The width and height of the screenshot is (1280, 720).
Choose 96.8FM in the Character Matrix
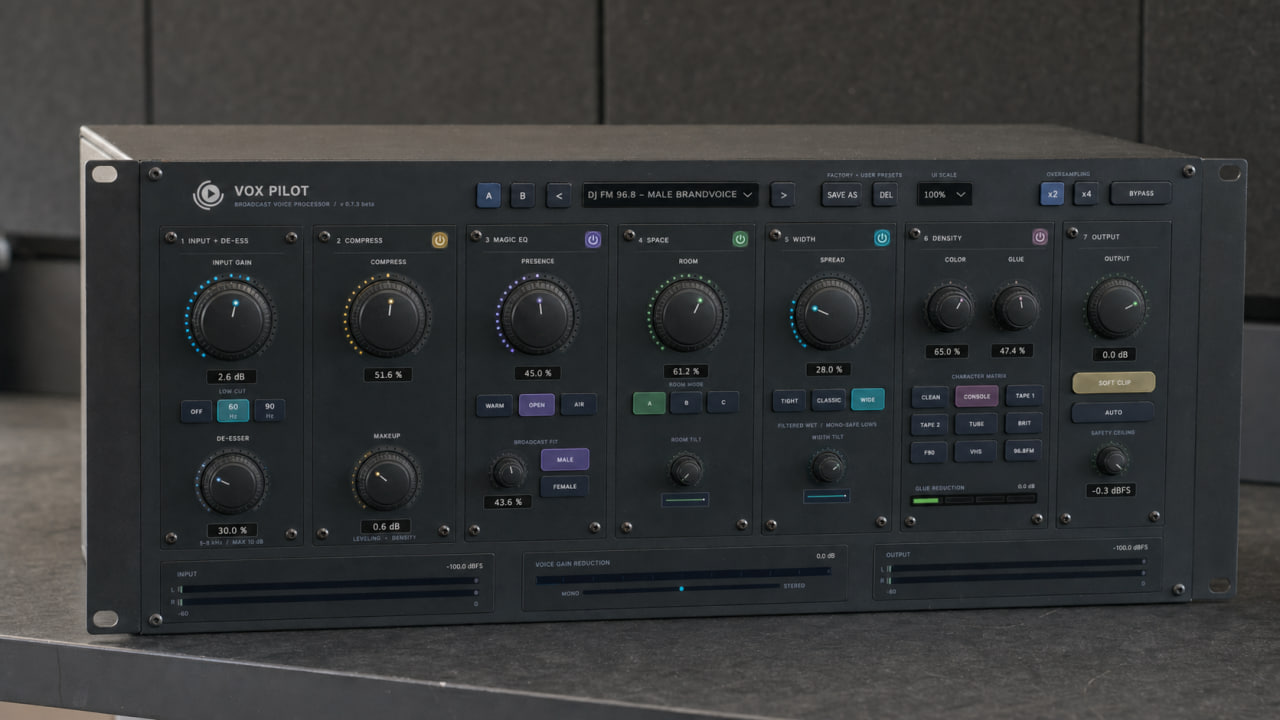[x=1023, y=450]
